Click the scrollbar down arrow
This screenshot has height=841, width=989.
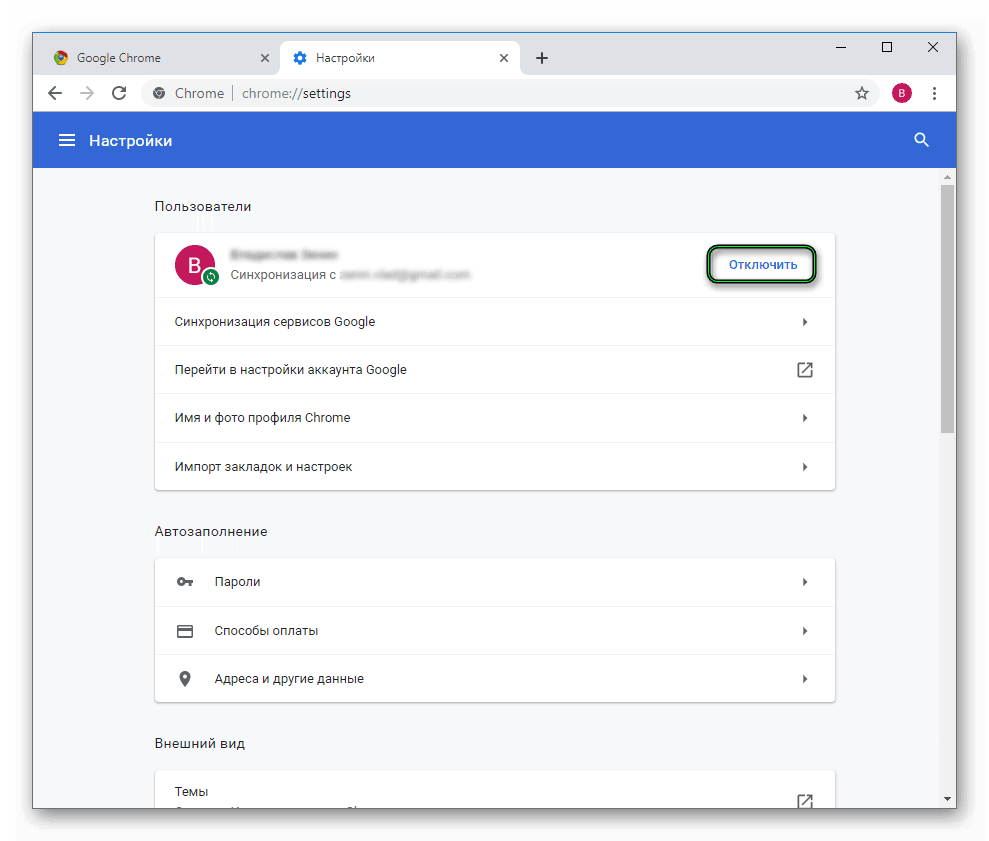coord(947,799)
